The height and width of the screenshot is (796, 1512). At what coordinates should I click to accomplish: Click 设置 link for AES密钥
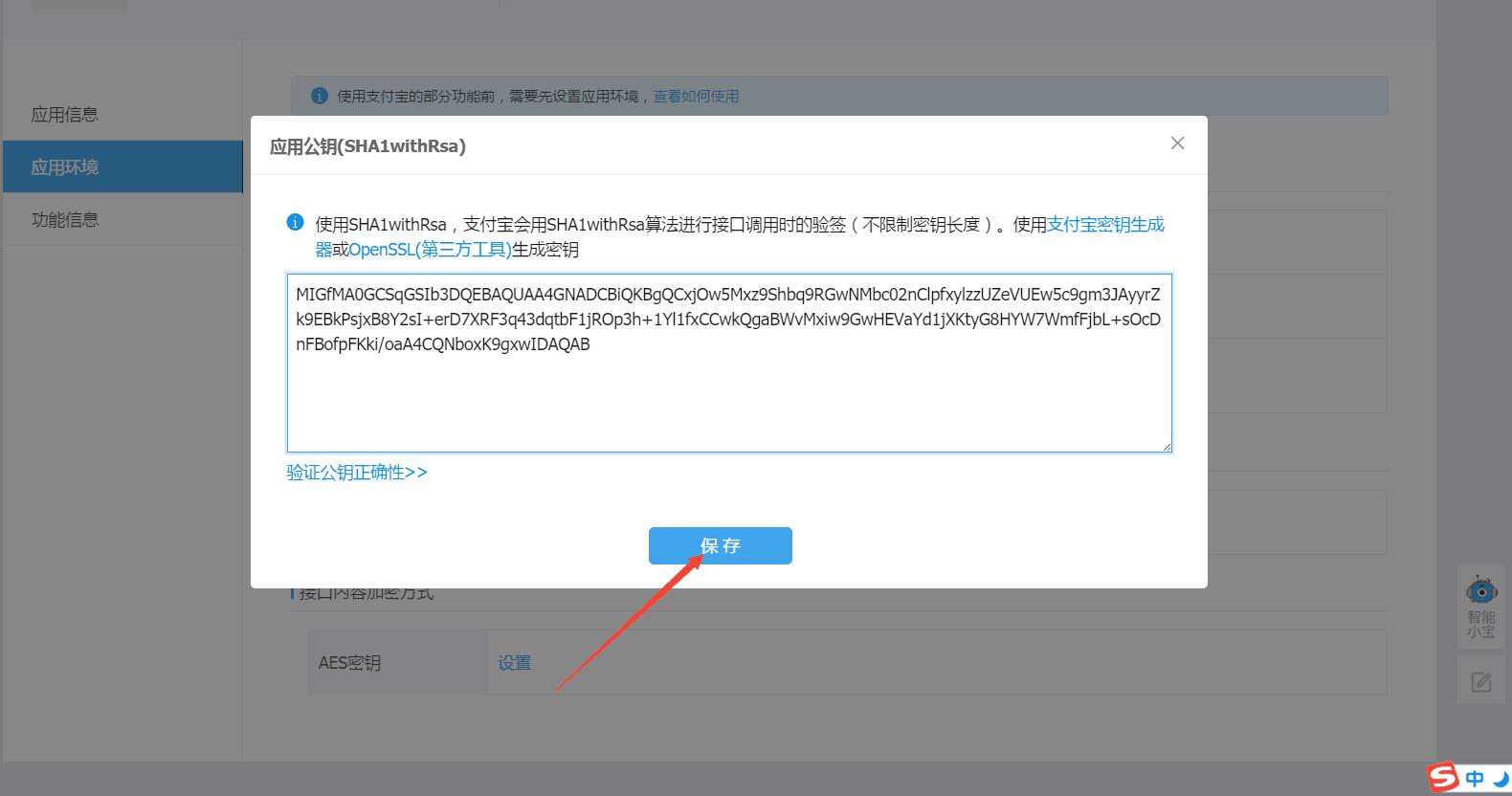pyautogui.click(x=514, y=663)
